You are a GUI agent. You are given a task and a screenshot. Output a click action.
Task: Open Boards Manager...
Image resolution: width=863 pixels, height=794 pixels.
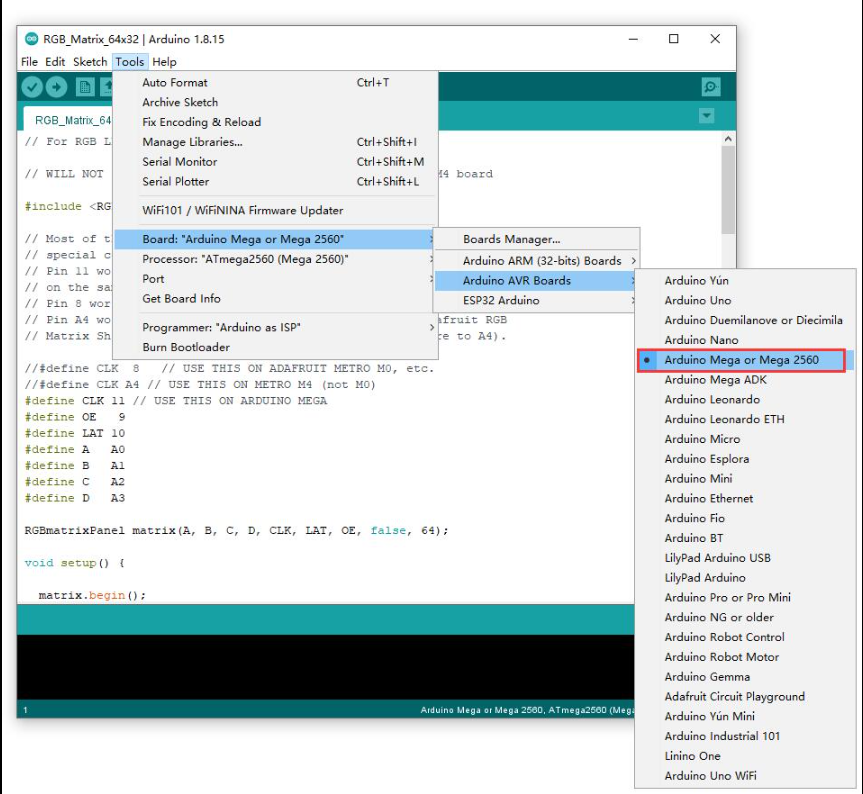pyautogui.click(x=537, y=239)
